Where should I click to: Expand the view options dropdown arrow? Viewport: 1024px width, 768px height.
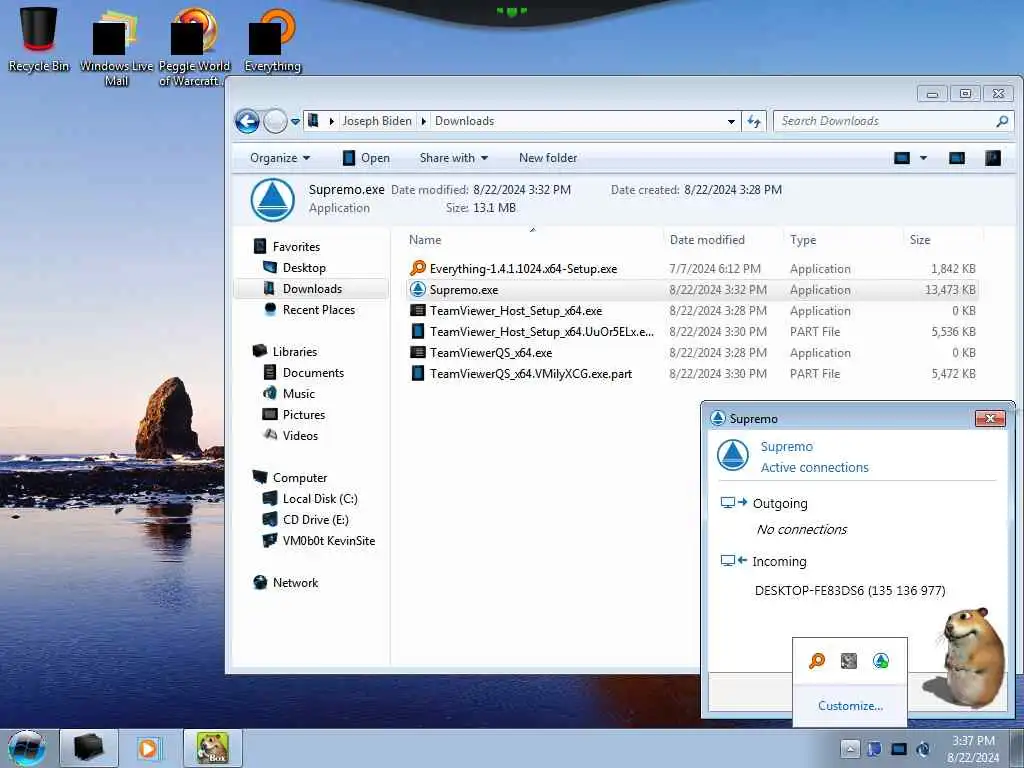click(923, 158)
